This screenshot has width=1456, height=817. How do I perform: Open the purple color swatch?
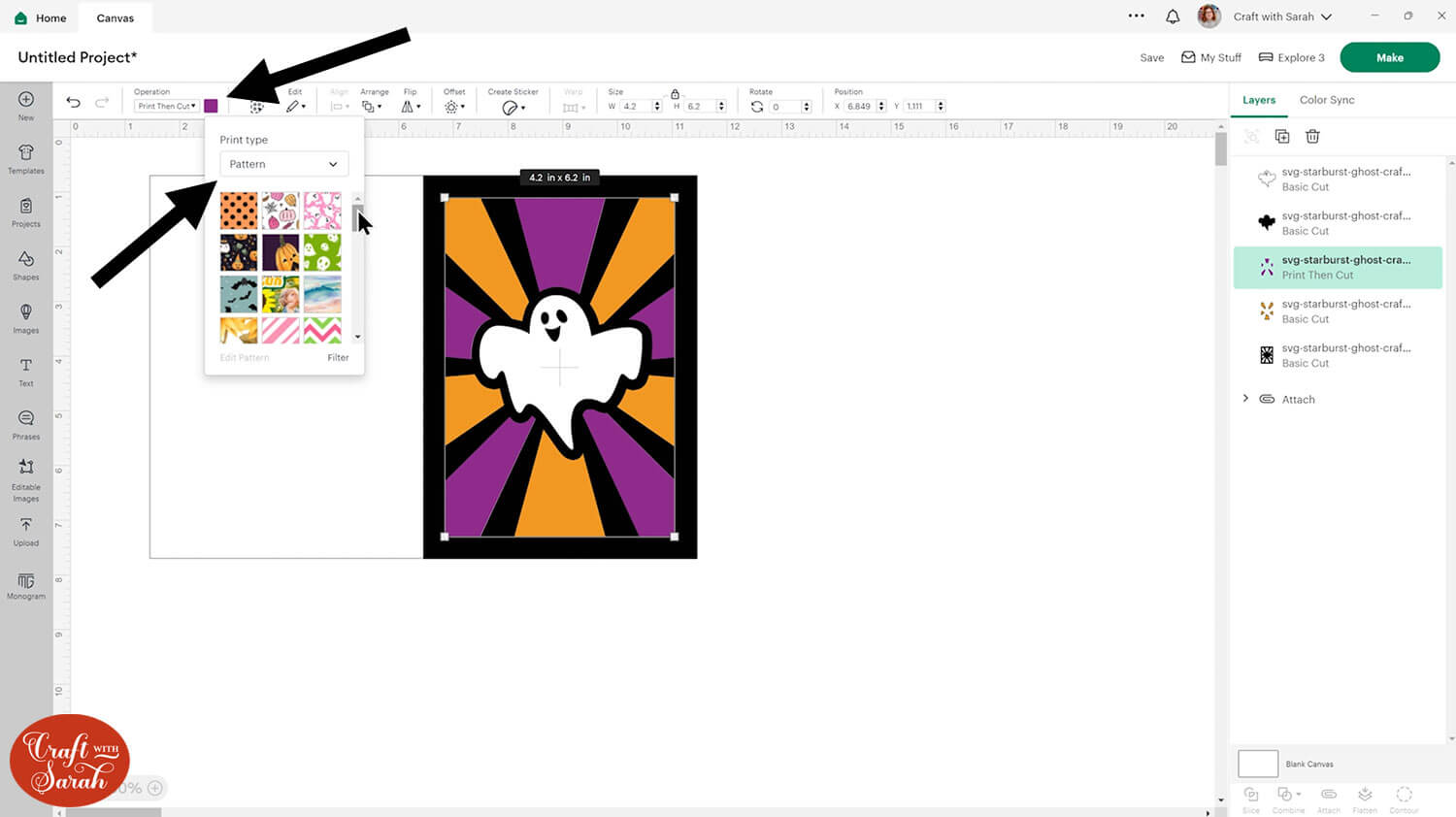[x=211, y=106]
